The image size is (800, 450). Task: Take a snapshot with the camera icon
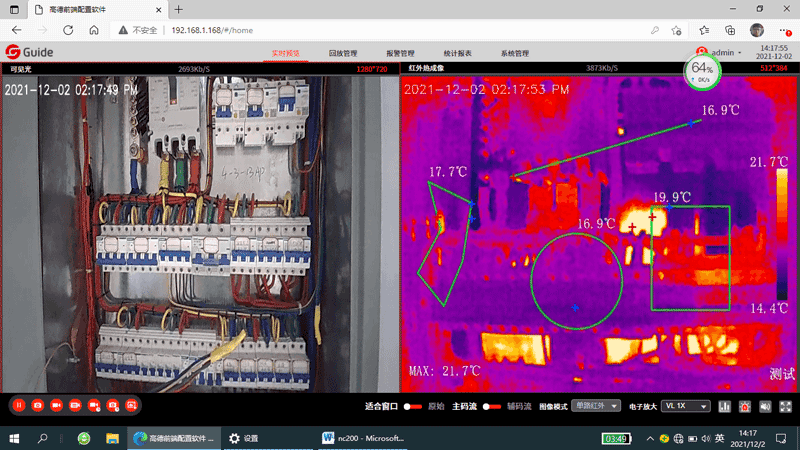pos(37,406)
